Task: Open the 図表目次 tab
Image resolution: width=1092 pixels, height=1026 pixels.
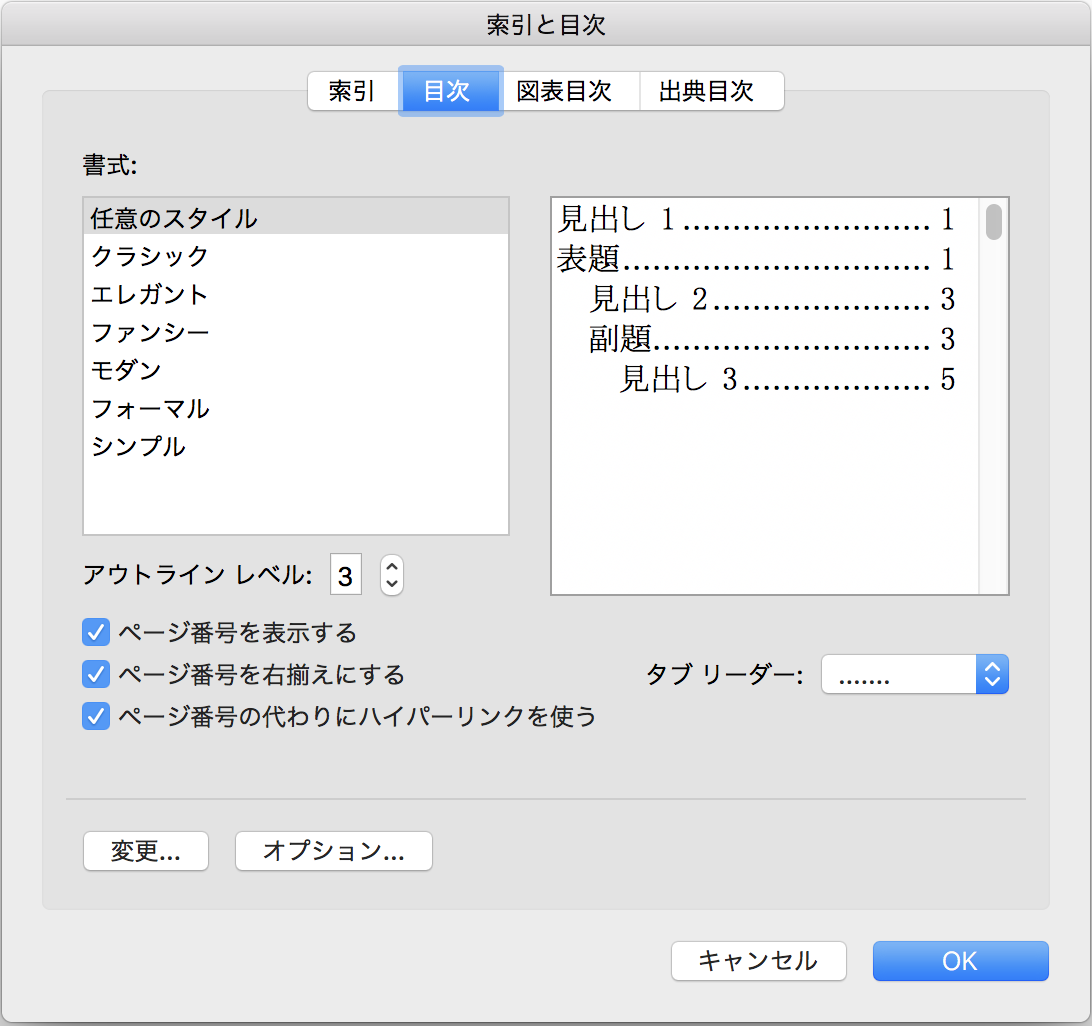Action: pyautogui.click(x=564, y=92)
